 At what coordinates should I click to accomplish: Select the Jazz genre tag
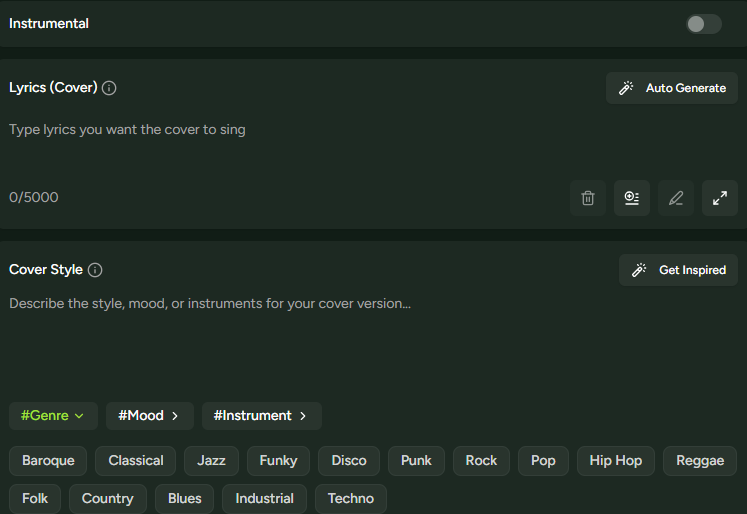pyautogui.click(x=211, y=461)
